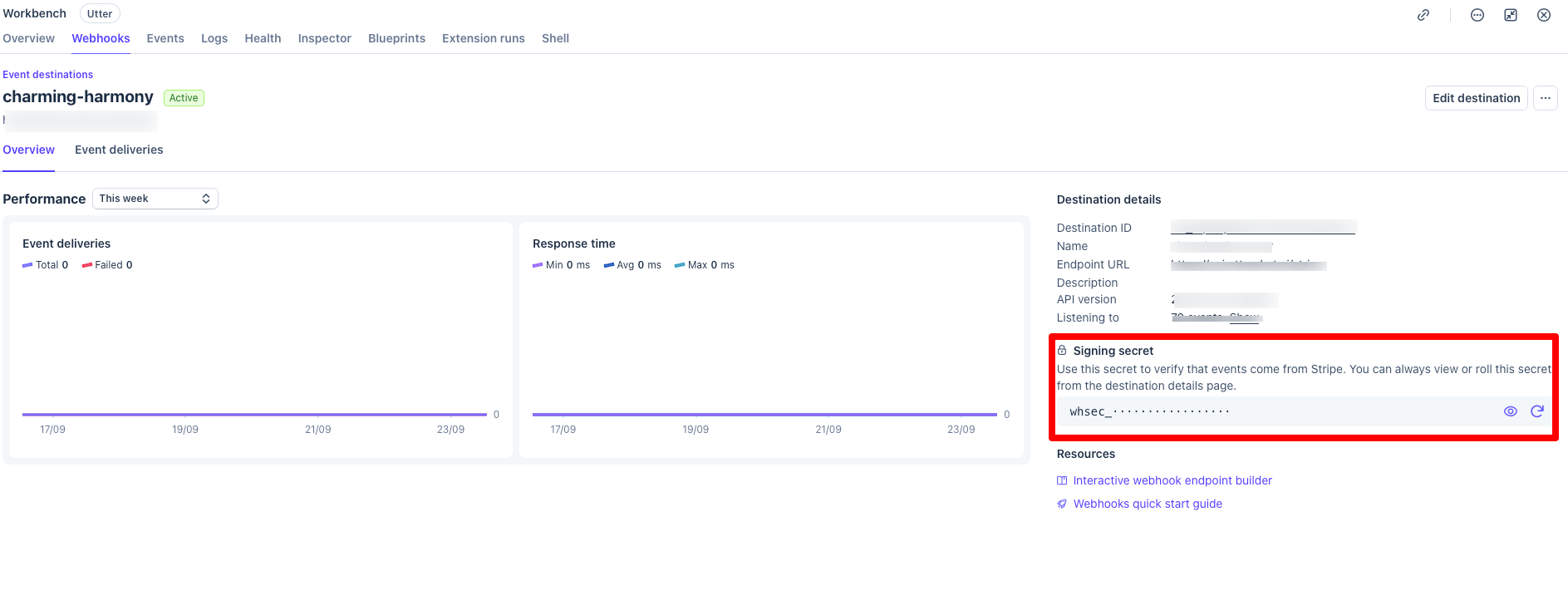Click the charming-harmony destination title
The height and width of the screenshot is (600, 1568).
(x=78, y=97)
